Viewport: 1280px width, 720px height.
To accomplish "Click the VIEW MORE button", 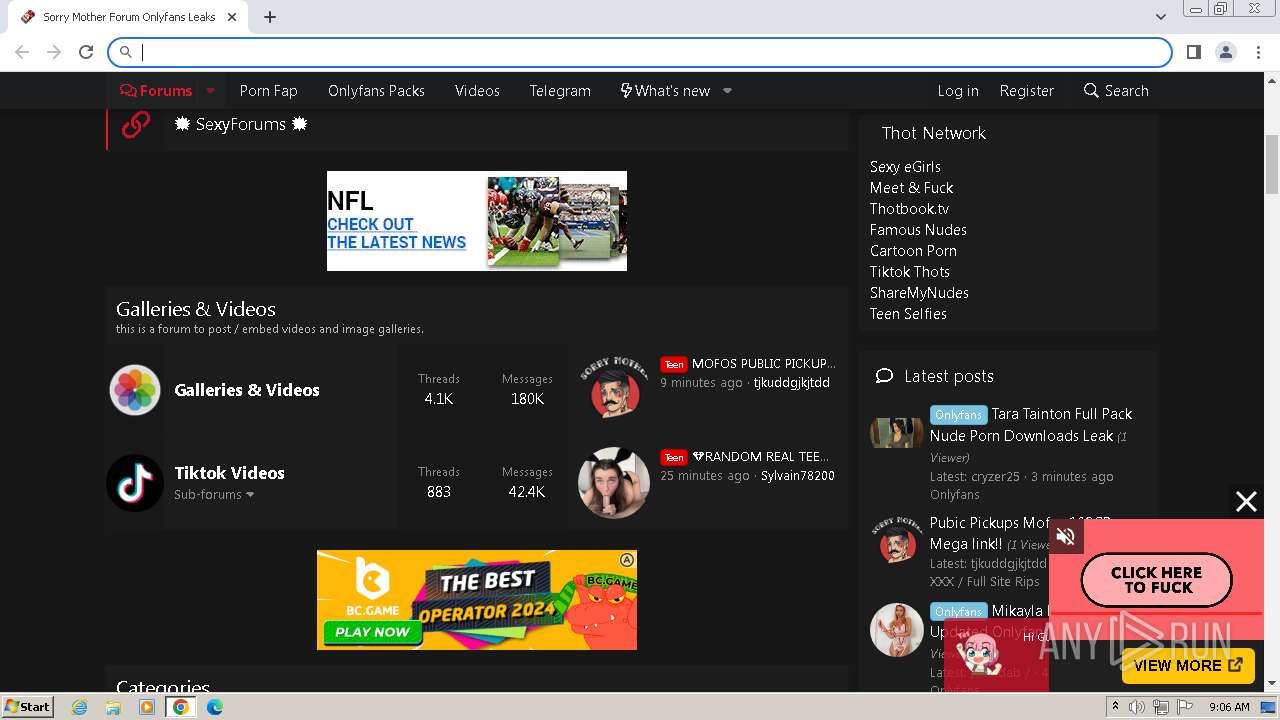I will coord(1188,665).
